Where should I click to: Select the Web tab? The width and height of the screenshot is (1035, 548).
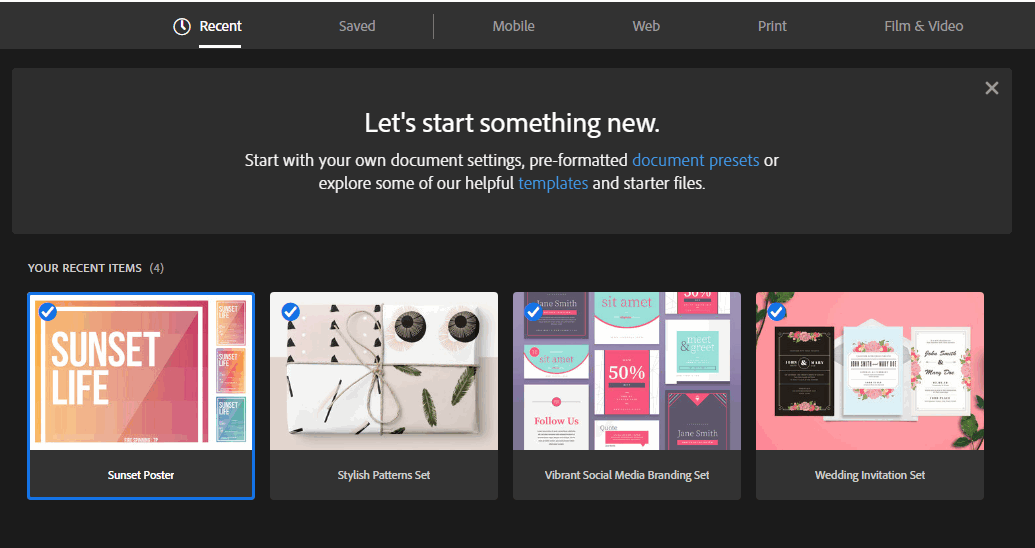click(646, 26)
